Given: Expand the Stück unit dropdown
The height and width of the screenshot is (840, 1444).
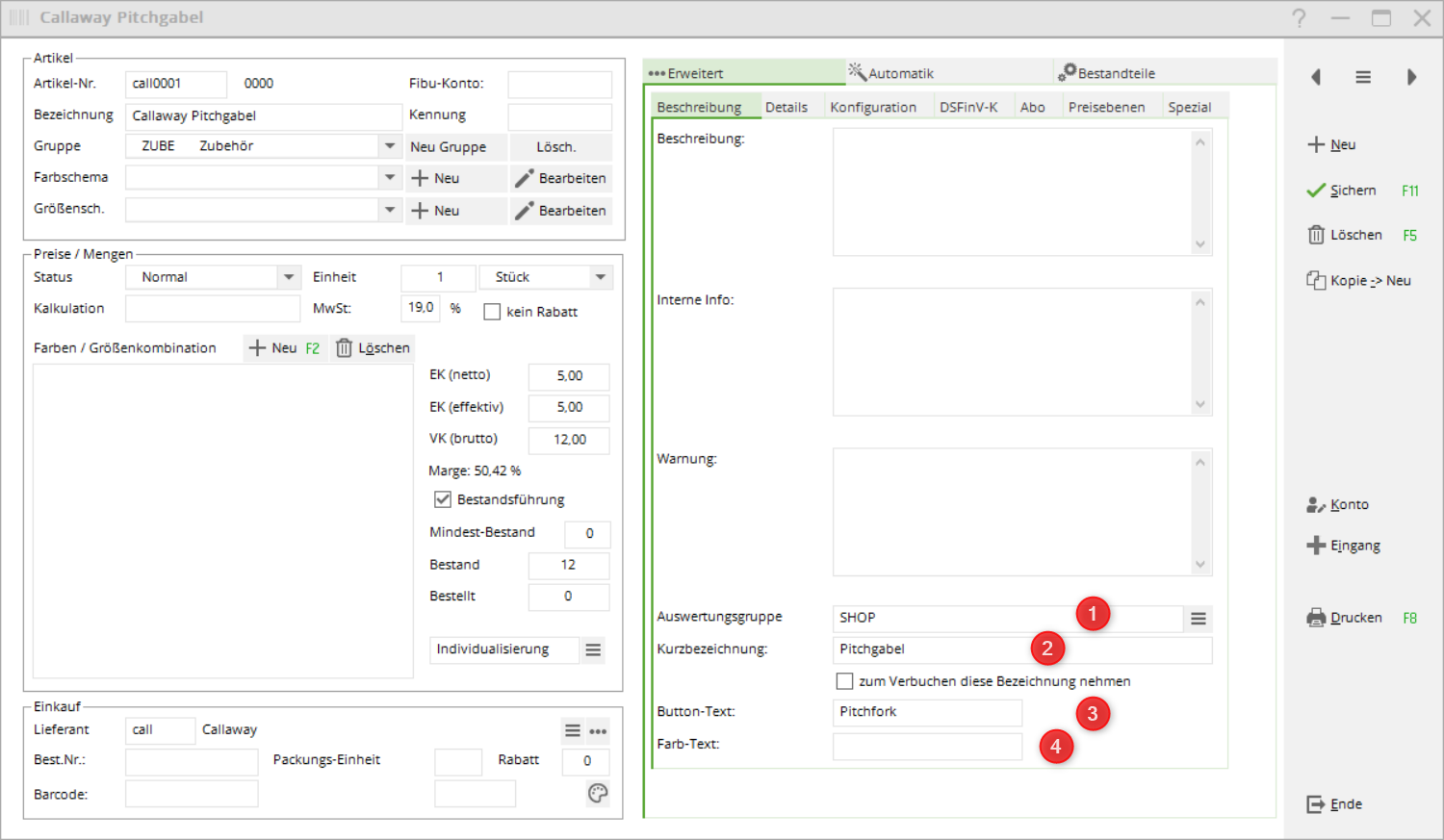Looking at the screenshot, I should [x=601, y=277].
